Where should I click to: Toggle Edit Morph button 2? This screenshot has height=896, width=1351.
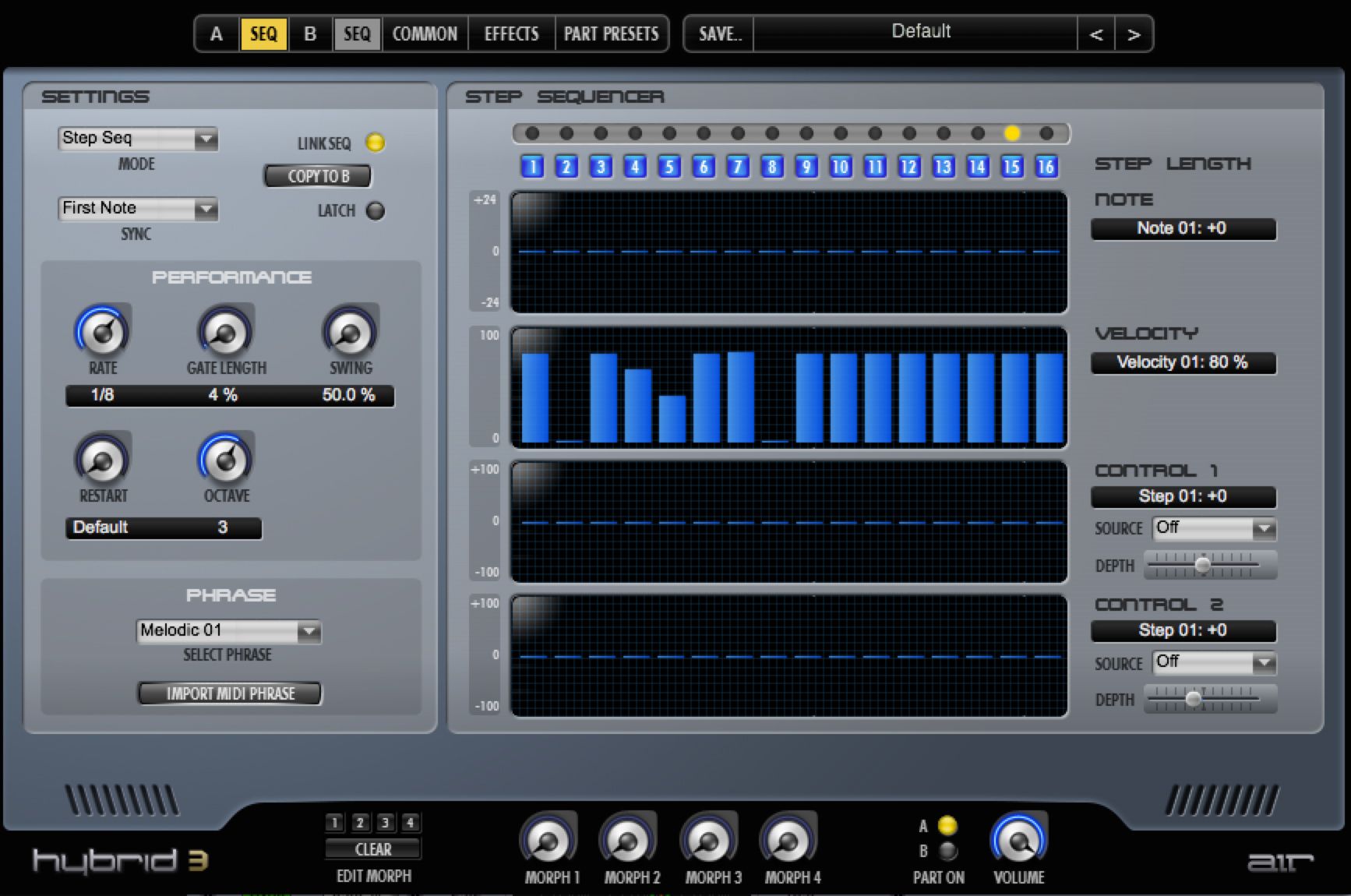click(x=360, y=823)
